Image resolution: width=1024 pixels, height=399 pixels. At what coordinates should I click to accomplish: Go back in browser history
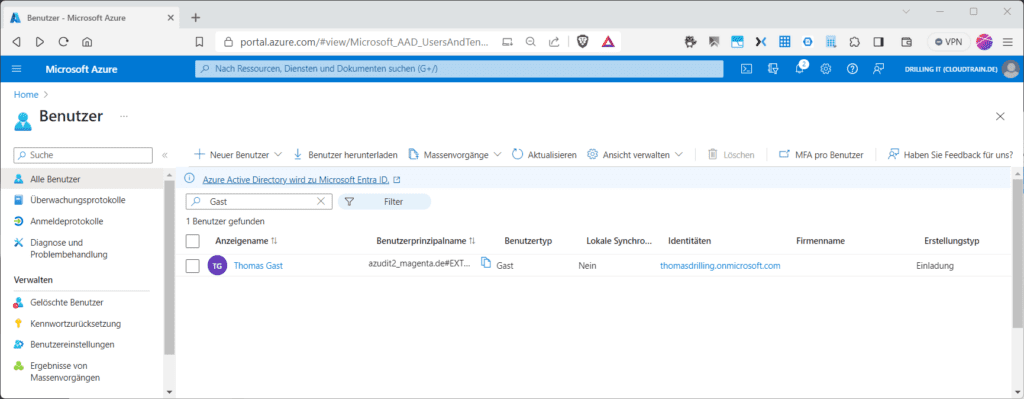click(x=16, y=42)
